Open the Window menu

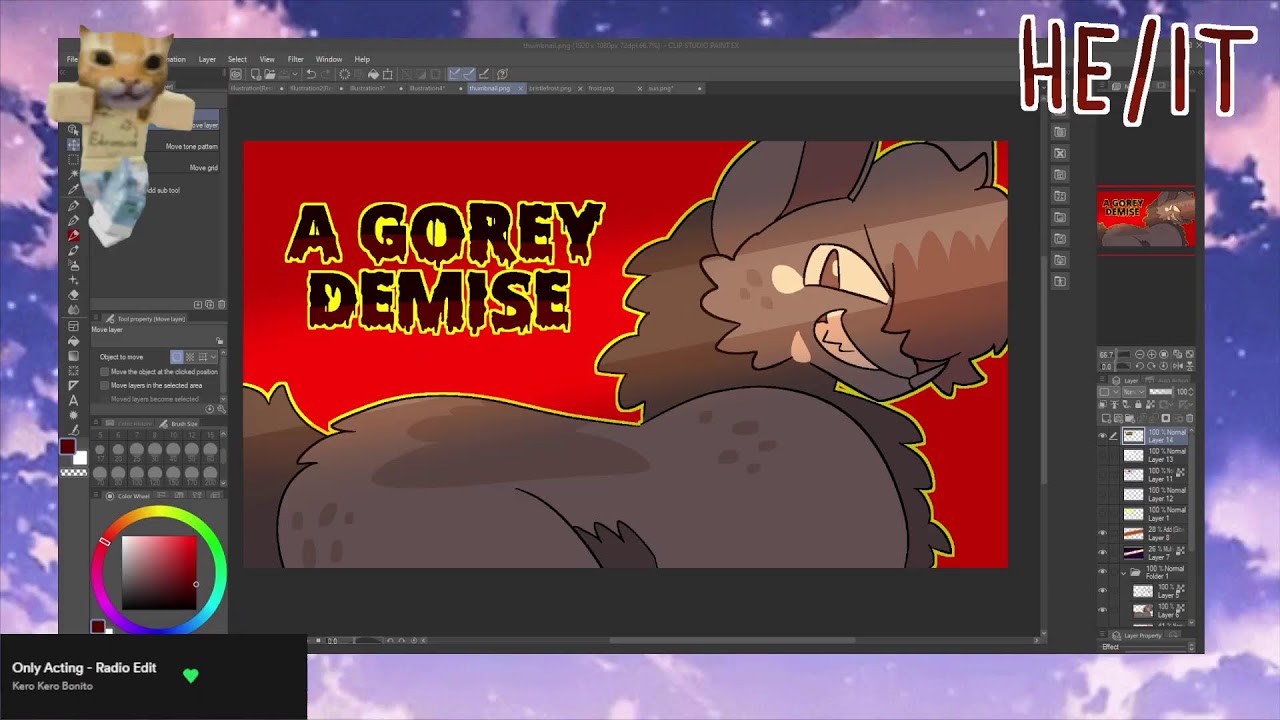tap(329, 59)
